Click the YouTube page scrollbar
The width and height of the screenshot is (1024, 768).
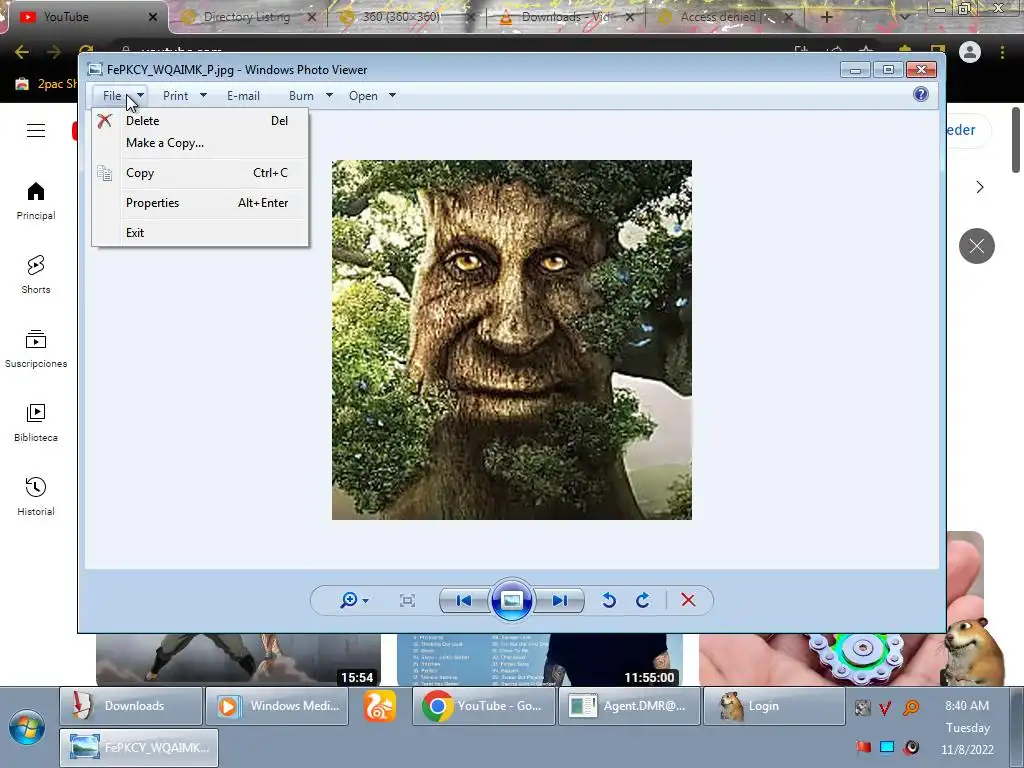1016,140
